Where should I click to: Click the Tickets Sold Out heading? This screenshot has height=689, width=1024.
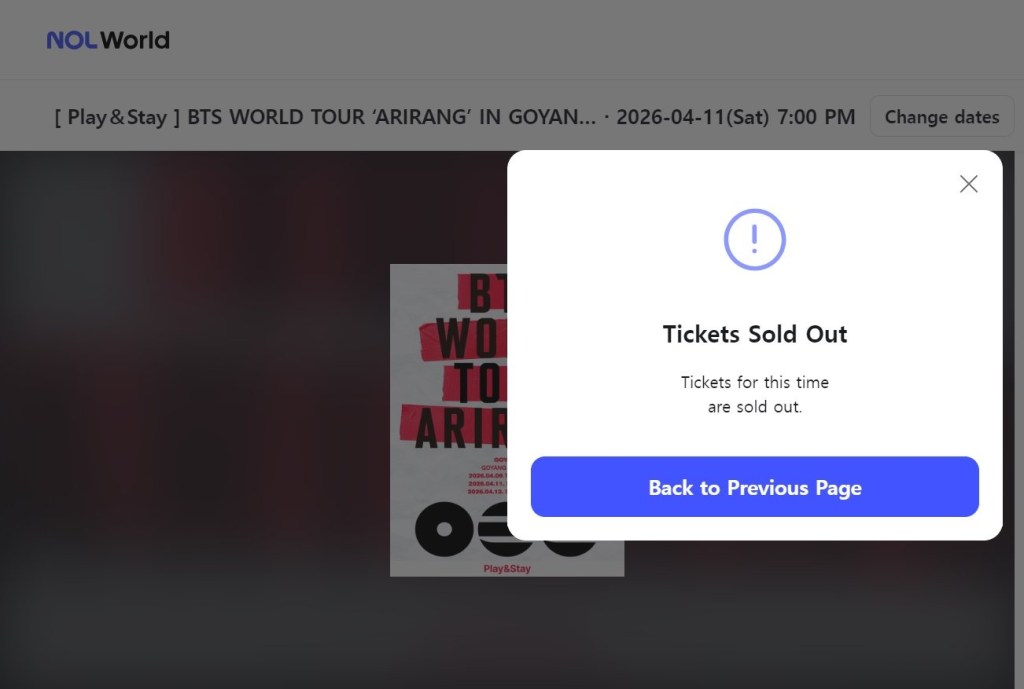click(x=754, y=334)
